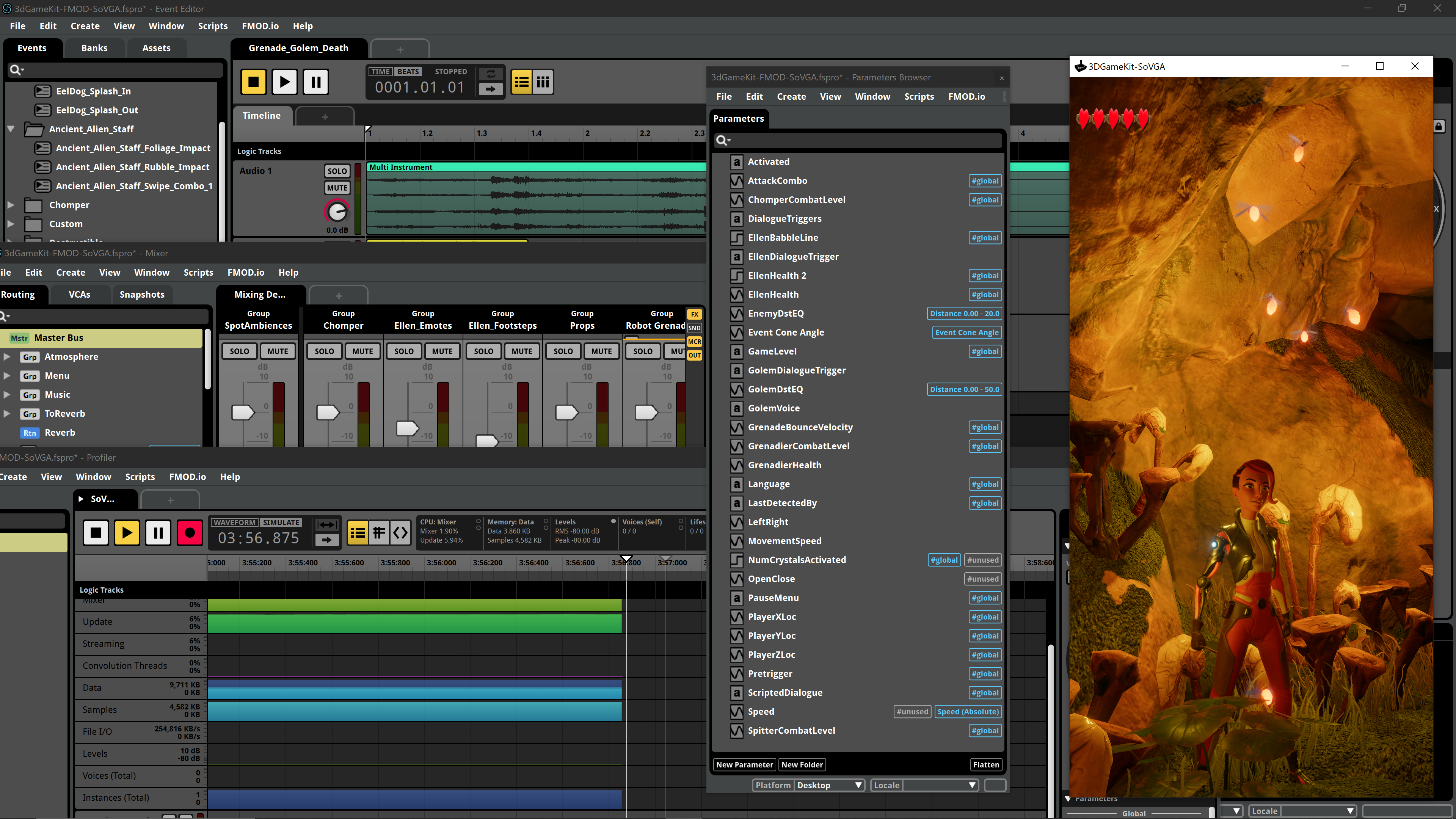The image size is (1456, 819).
Task: Click the Activated labeled parameter icon
Action: 736,162
